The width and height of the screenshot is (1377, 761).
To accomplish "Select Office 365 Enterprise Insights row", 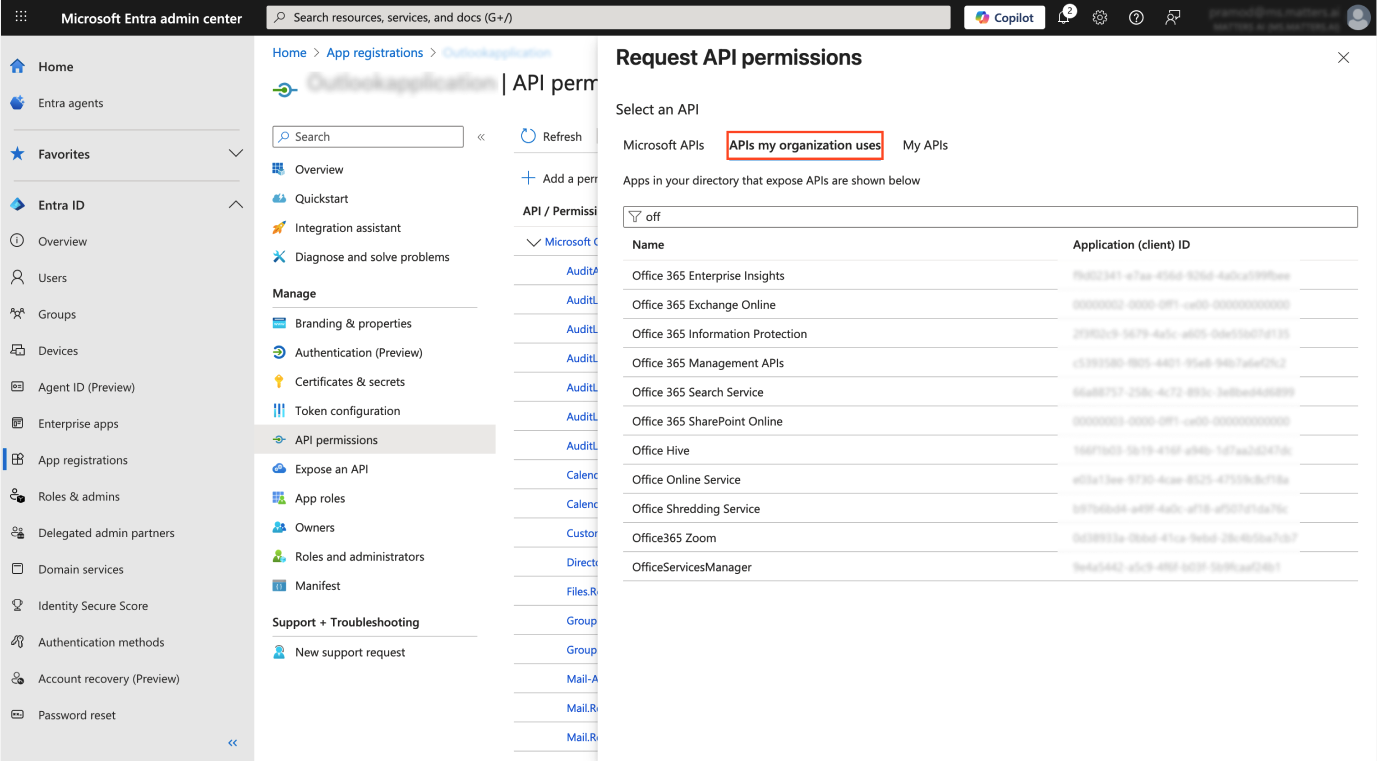I will (990, 276).
